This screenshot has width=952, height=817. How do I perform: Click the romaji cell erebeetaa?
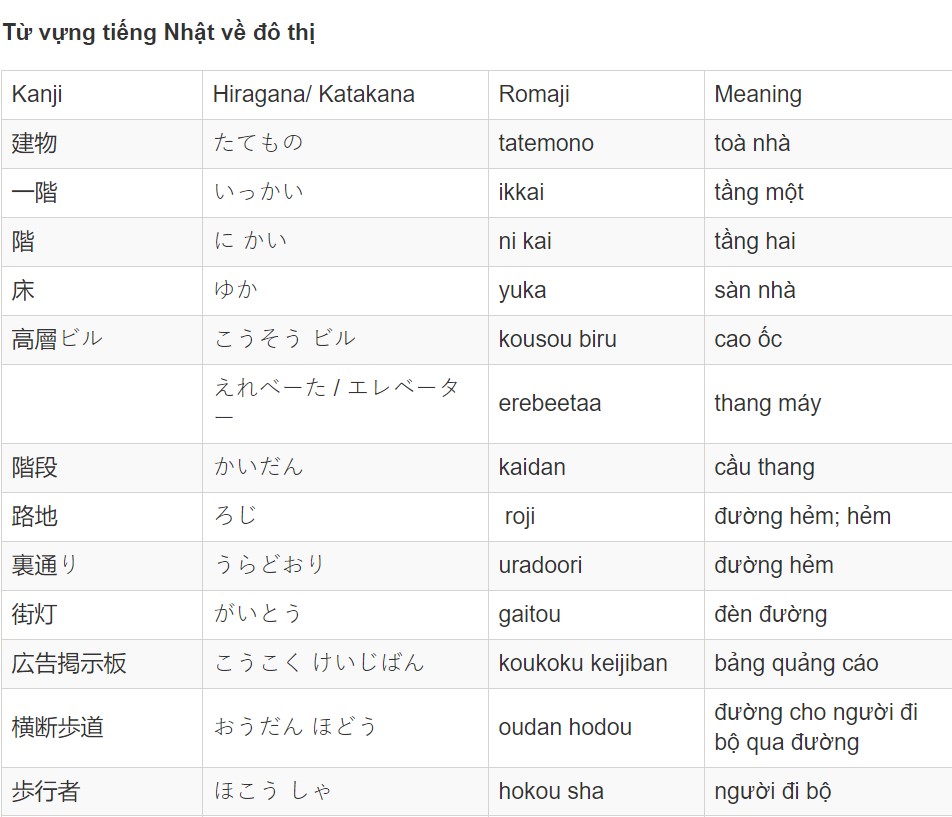596,404
